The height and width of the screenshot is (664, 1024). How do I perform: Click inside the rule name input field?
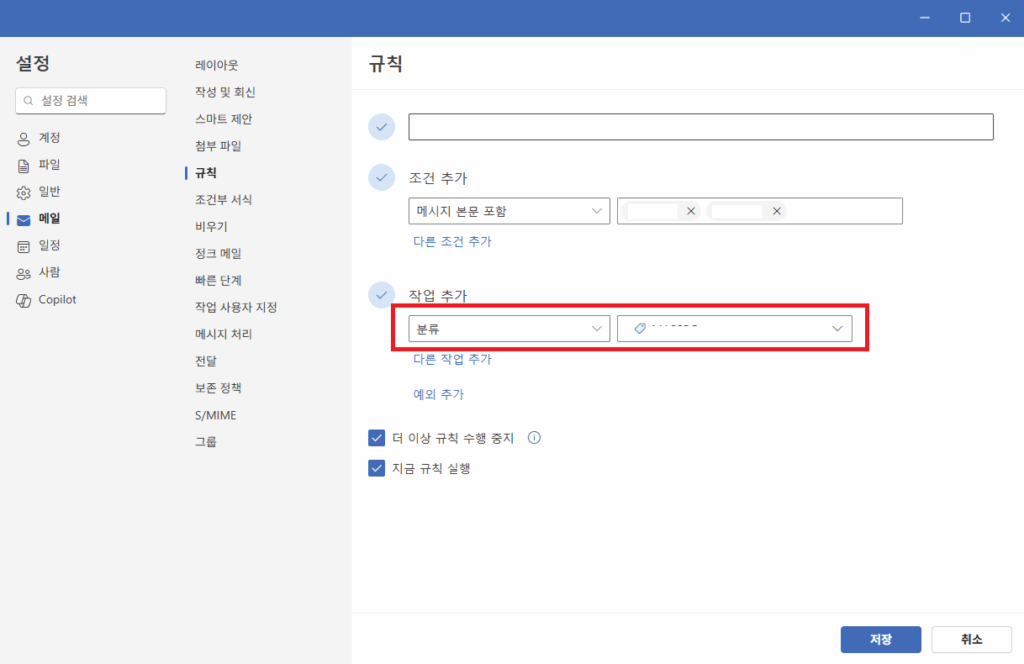click(700, 126)
